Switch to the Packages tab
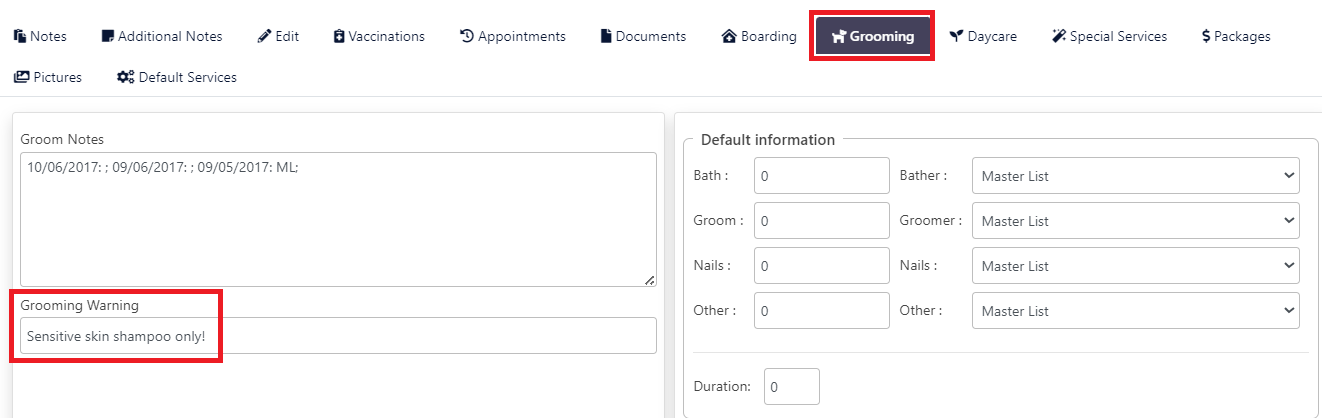 1236,36
